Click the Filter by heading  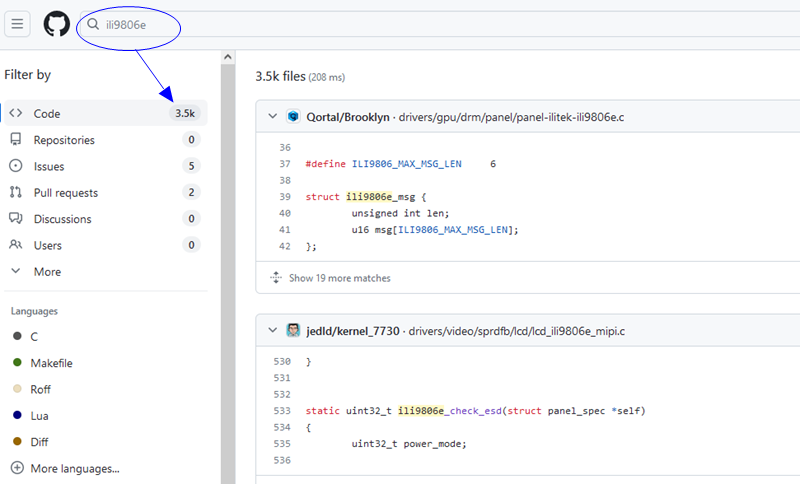click(x=28, y=74)
